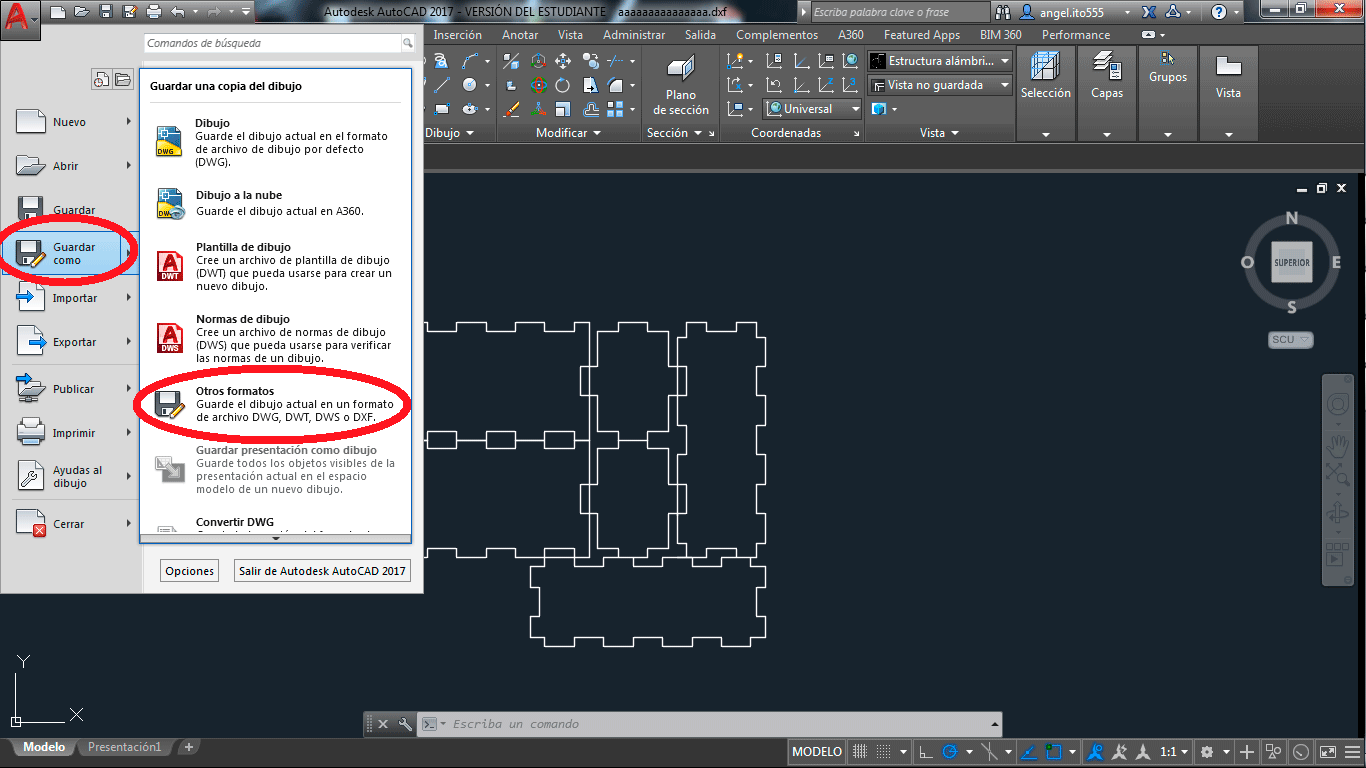Image resolution: width=1366 pixels, height=768 pixels.
Task: Open the SCU dropdown under ViewCube
Action: (x=1290, y=339)
